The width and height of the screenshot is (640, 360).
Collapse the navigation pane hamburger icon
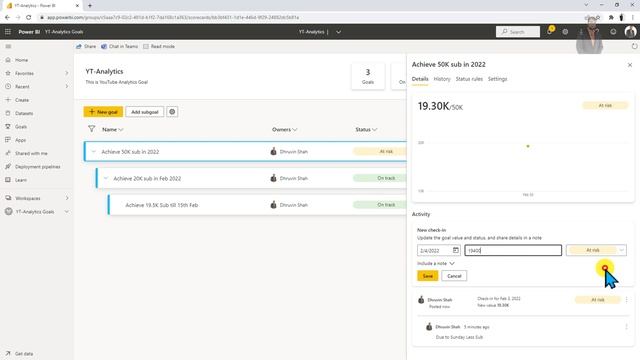click(x=8, y=47)
